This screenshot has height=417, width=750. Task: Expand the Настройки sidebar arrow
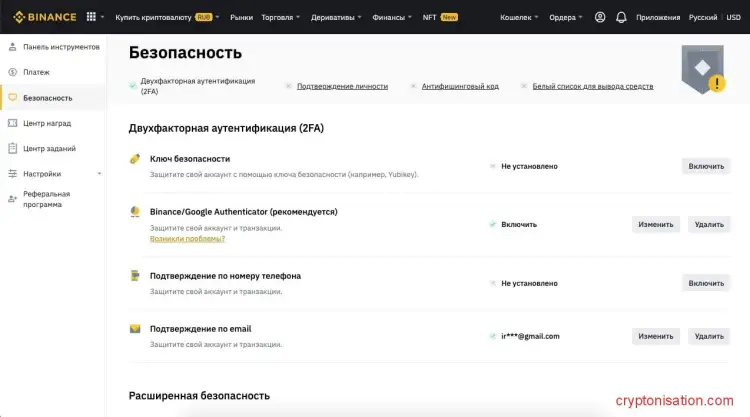pos(99,174)
